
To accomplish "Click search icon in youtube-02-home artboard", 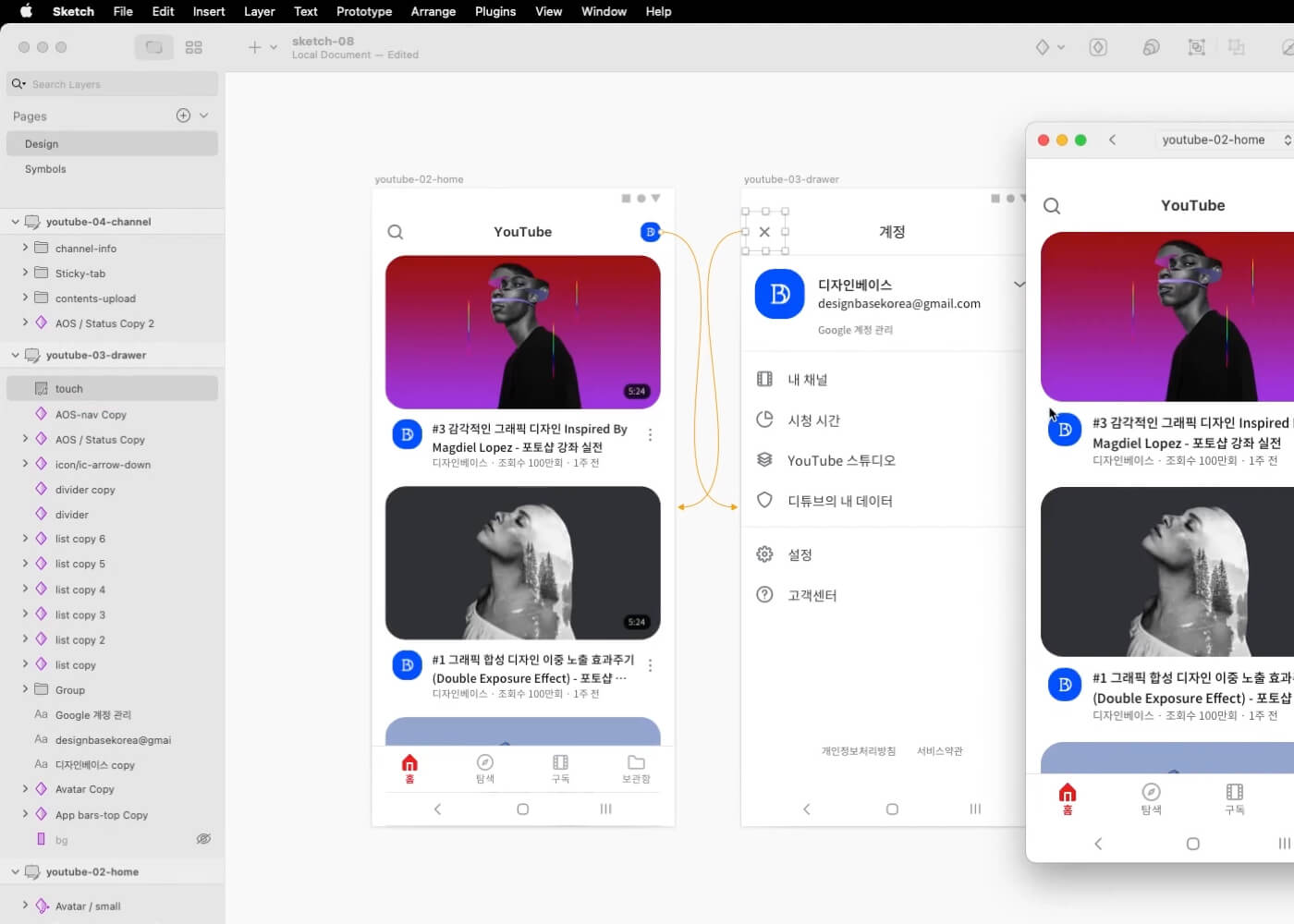I will pos(396,232).
